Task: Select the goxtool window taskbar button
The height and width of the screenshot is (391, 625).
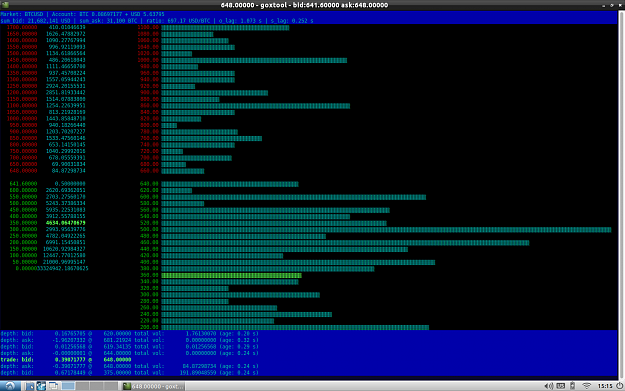Action: point(153,386)
